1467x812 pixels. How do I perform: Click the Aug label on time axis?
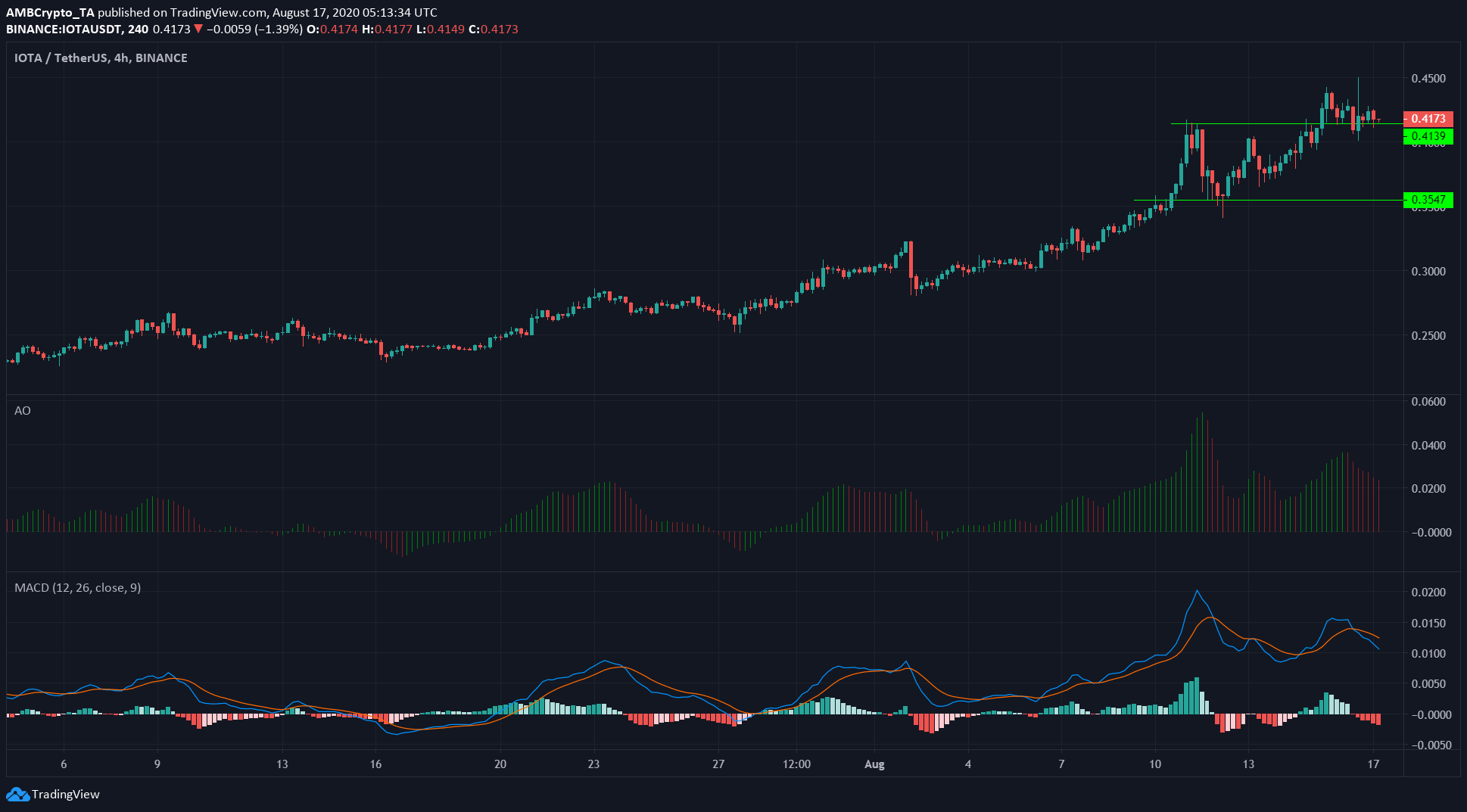click(x=874, y=764)
